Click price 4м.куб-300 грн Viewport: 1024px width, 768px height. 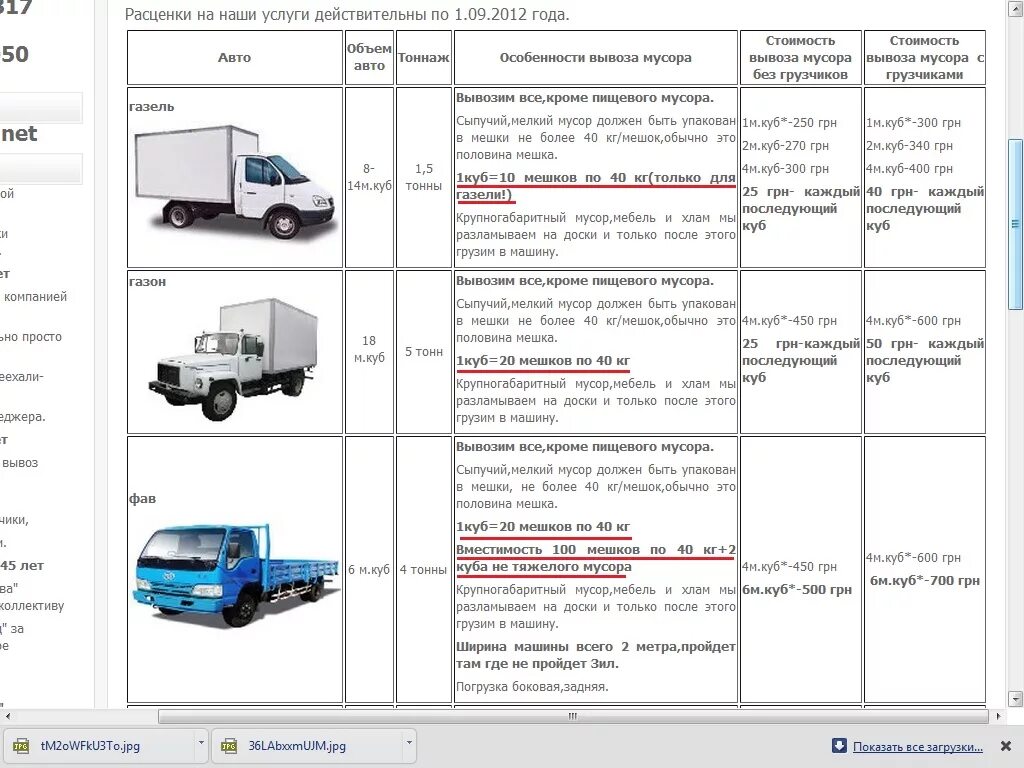785,168
